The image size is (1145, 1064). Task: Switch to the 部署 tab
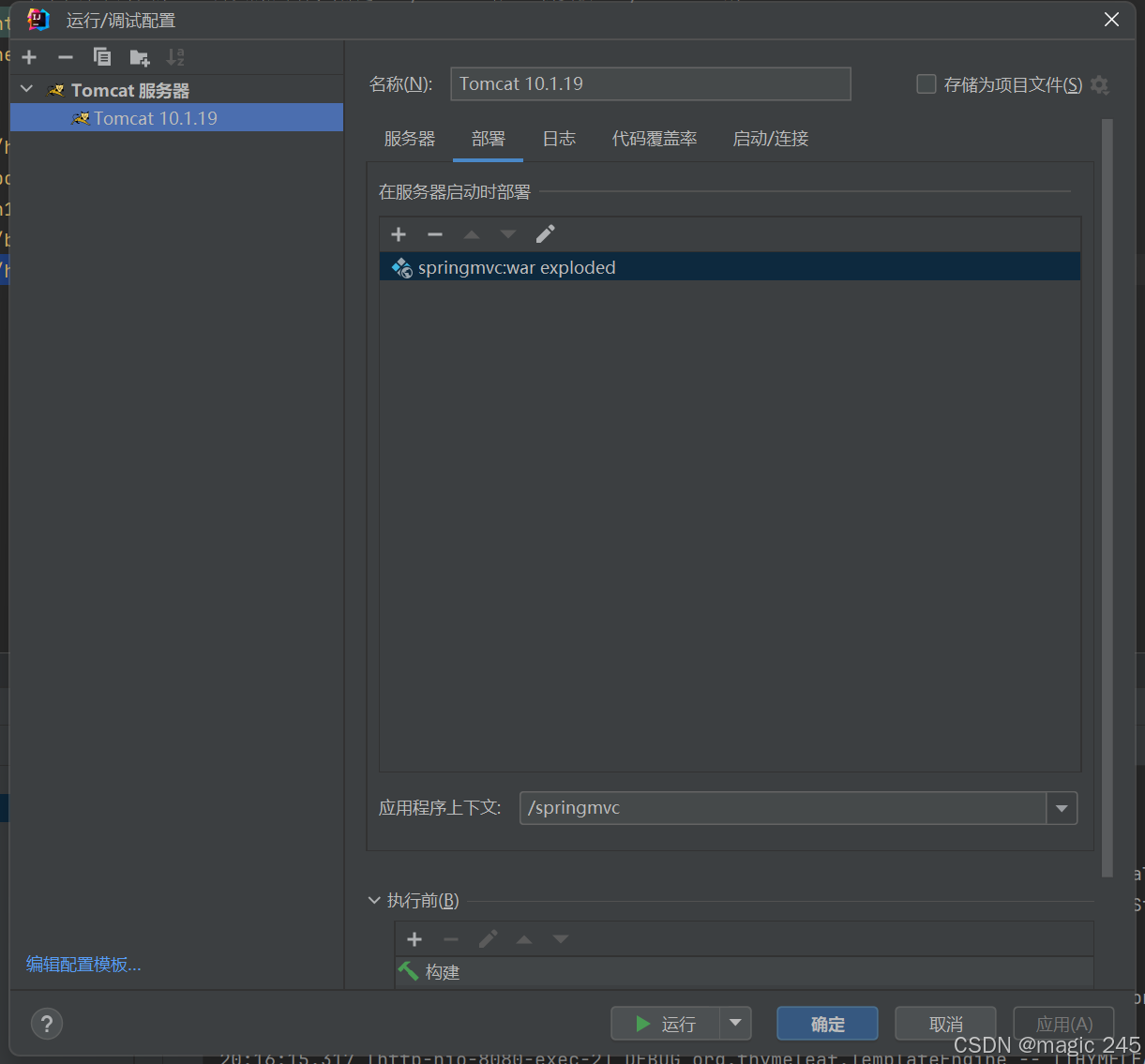(489, 139)
